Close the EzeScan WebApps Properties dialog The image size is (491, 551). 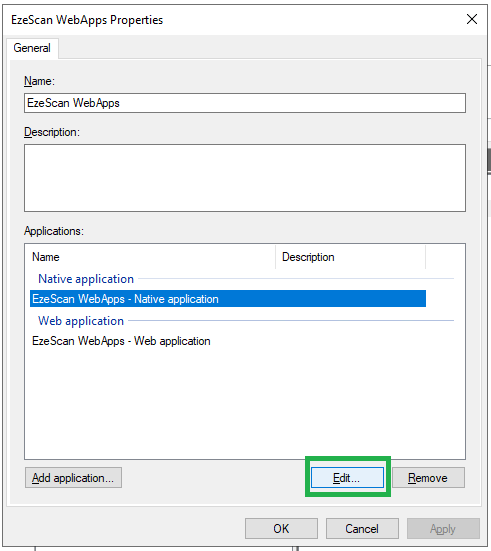point(472,19)
